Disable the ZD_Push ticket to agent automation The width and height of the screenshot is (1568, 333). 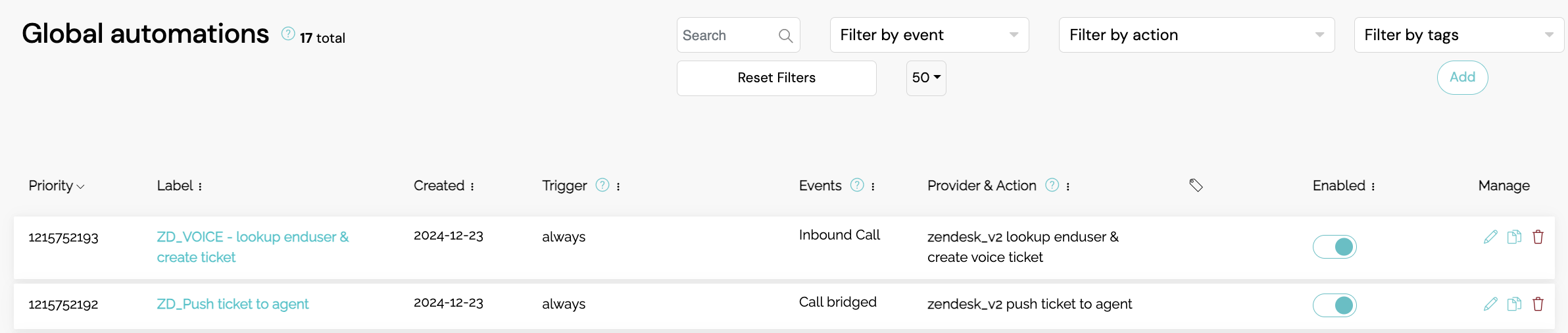pos(1335,305)
